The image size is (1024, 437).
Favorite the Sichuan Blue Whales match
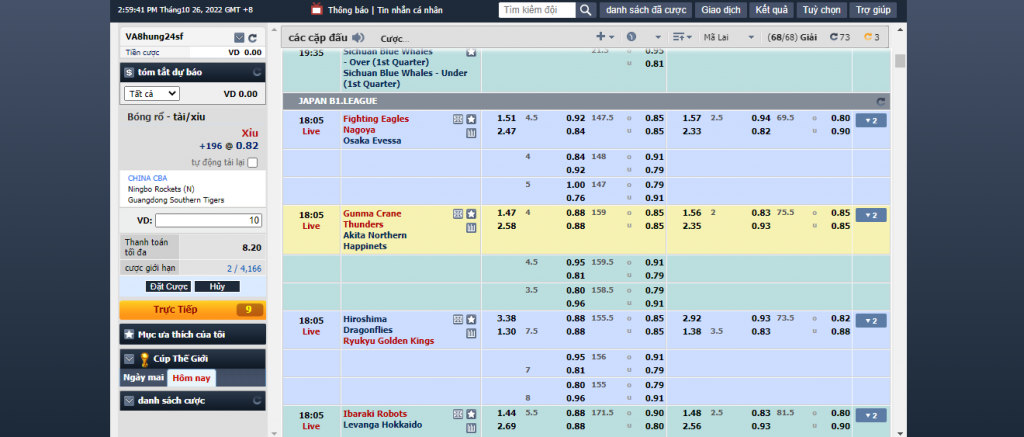click(471, 52)
